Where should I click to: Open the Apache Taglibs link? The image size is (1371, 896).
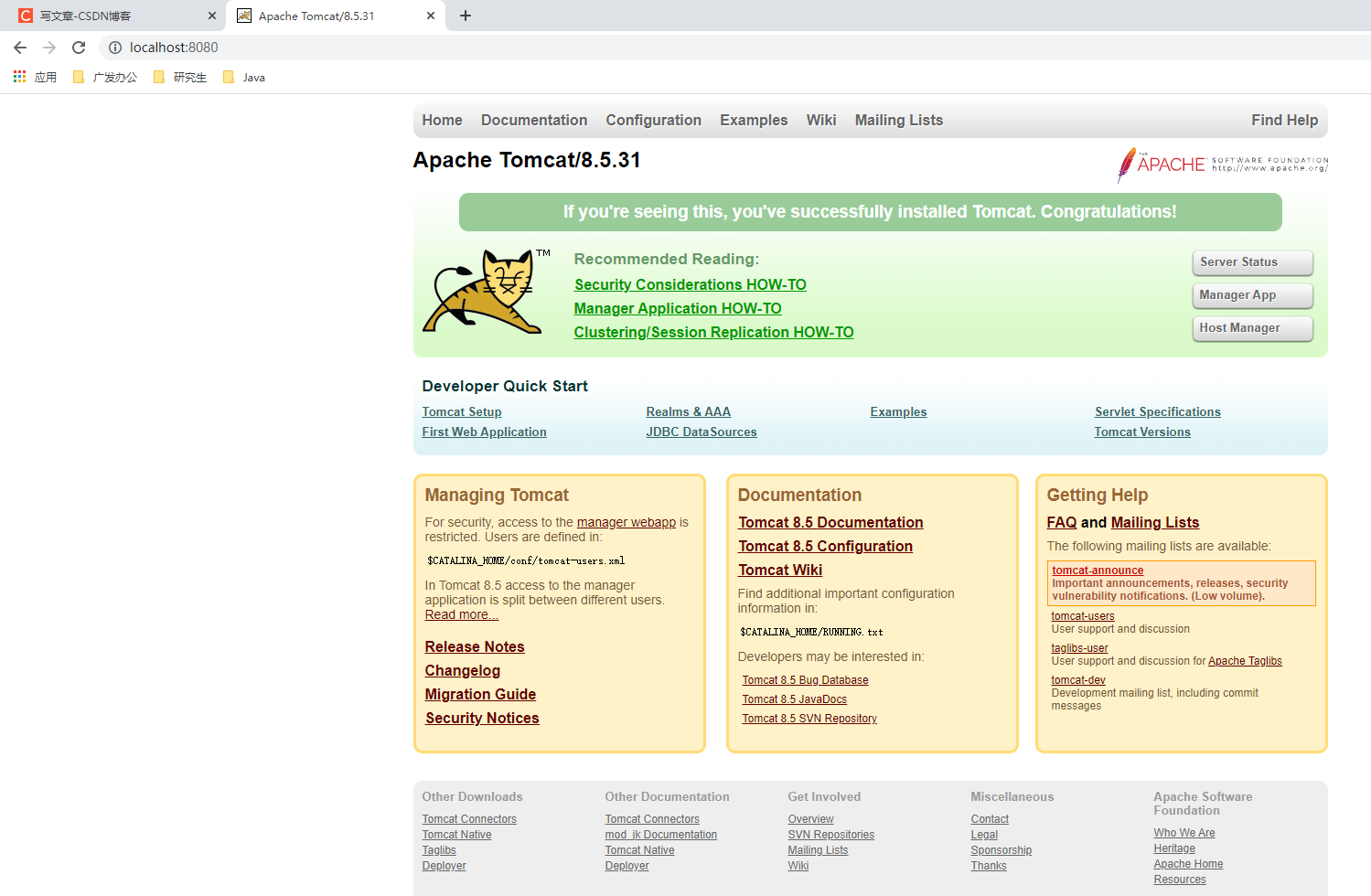[1245, 661]
